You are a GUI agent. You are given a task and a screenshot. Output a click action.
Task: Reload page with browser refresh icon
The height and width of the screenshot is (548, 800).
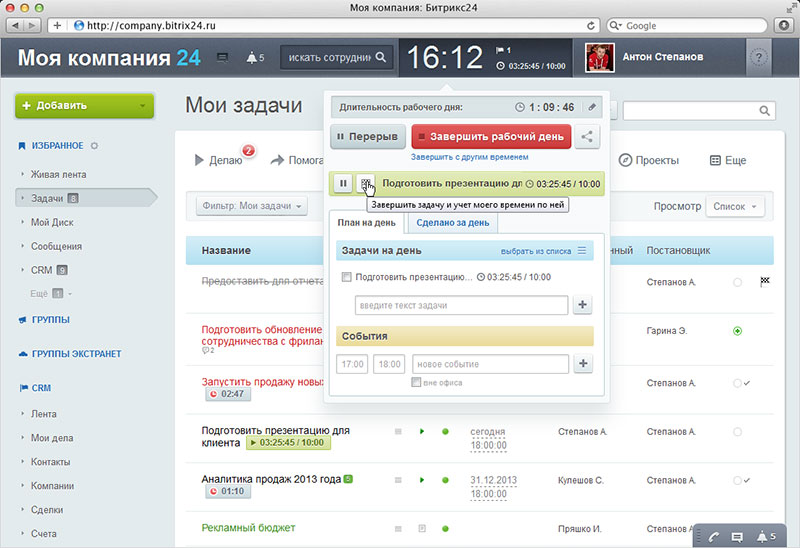(590, 26)
